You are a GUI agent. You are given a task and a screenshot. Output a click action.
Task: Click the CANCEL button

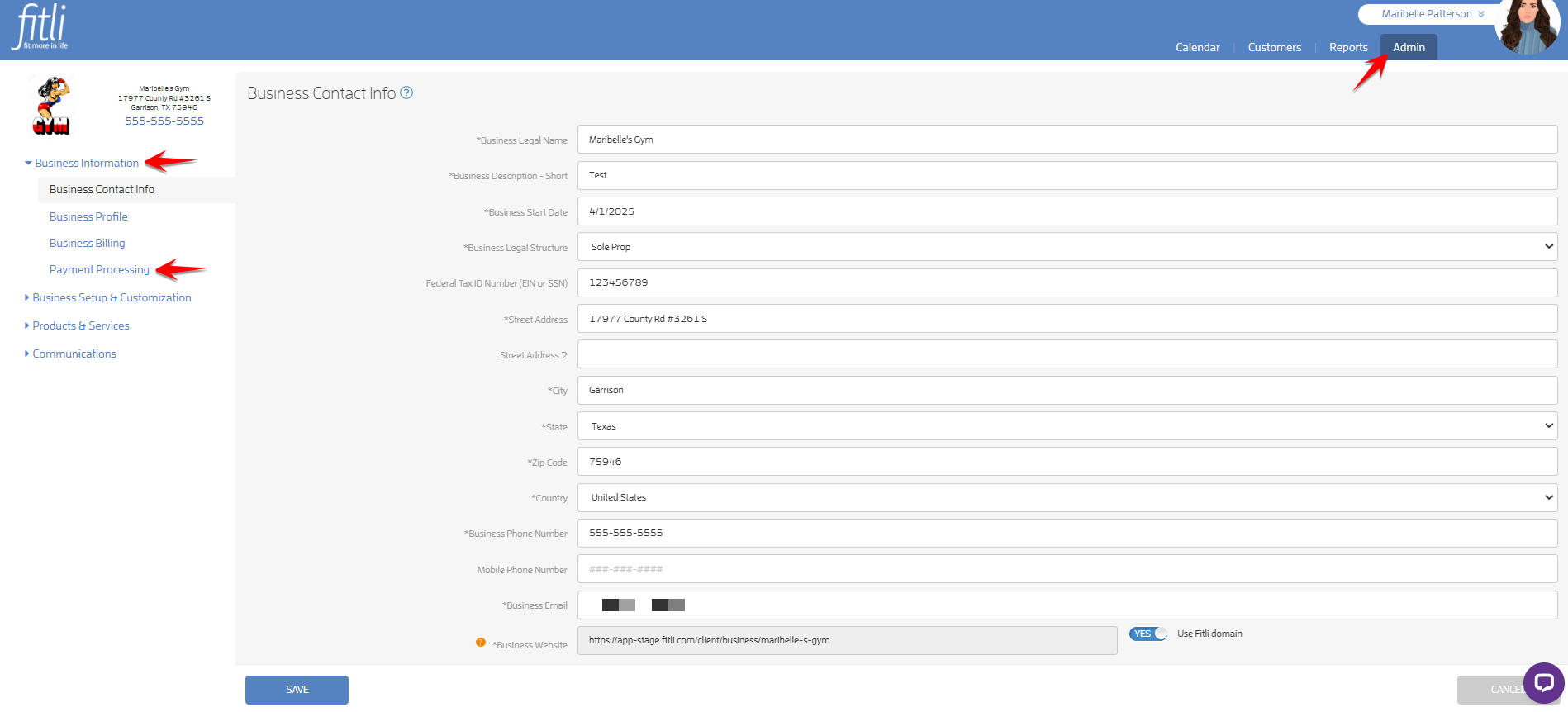(x=1509, y=690)
